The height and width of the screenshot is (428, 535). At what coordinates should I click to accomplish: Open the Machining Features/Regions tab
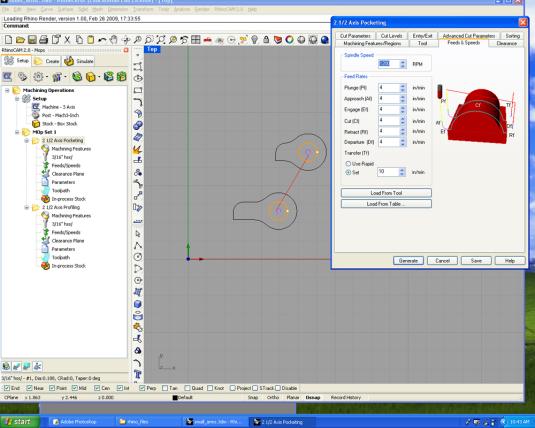pyautogui.click(x=373, y=43)
